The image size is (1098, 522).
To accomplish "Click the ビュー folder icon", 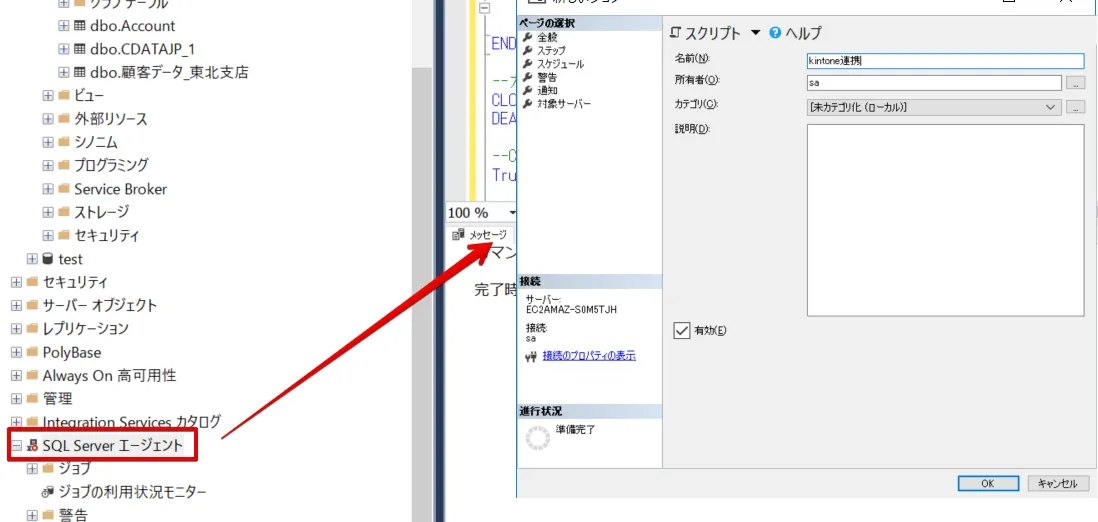I will tap(64, 95).
